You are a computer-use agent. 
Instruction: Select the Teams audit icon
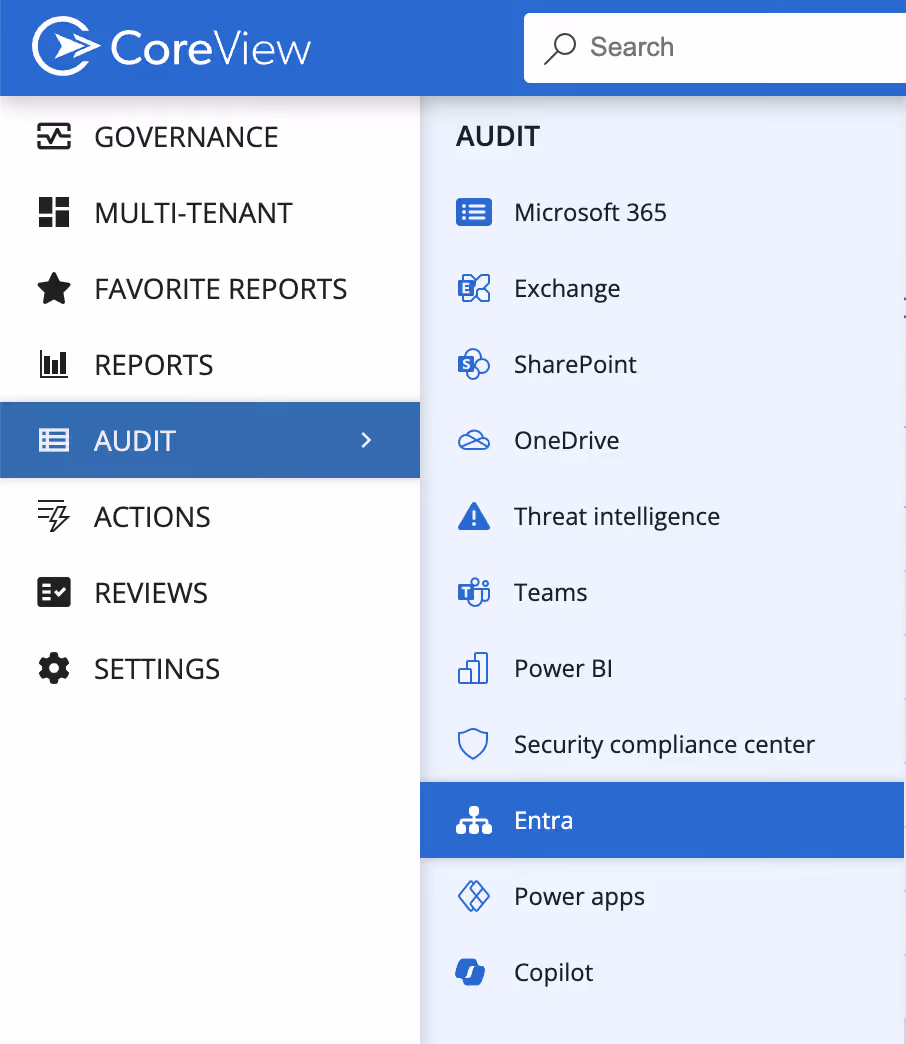click(473, 592)
